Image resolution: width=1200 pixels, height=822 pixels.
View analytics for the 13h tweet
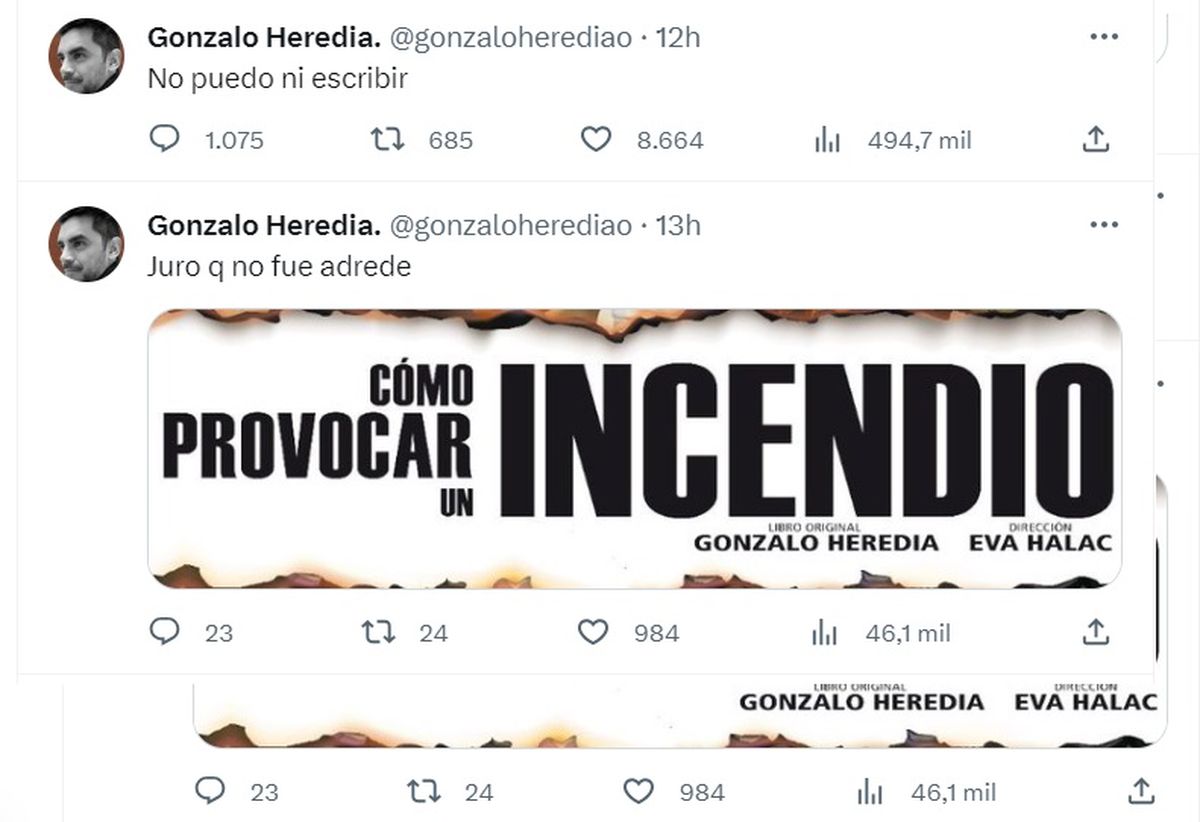[x=825, y=632]
